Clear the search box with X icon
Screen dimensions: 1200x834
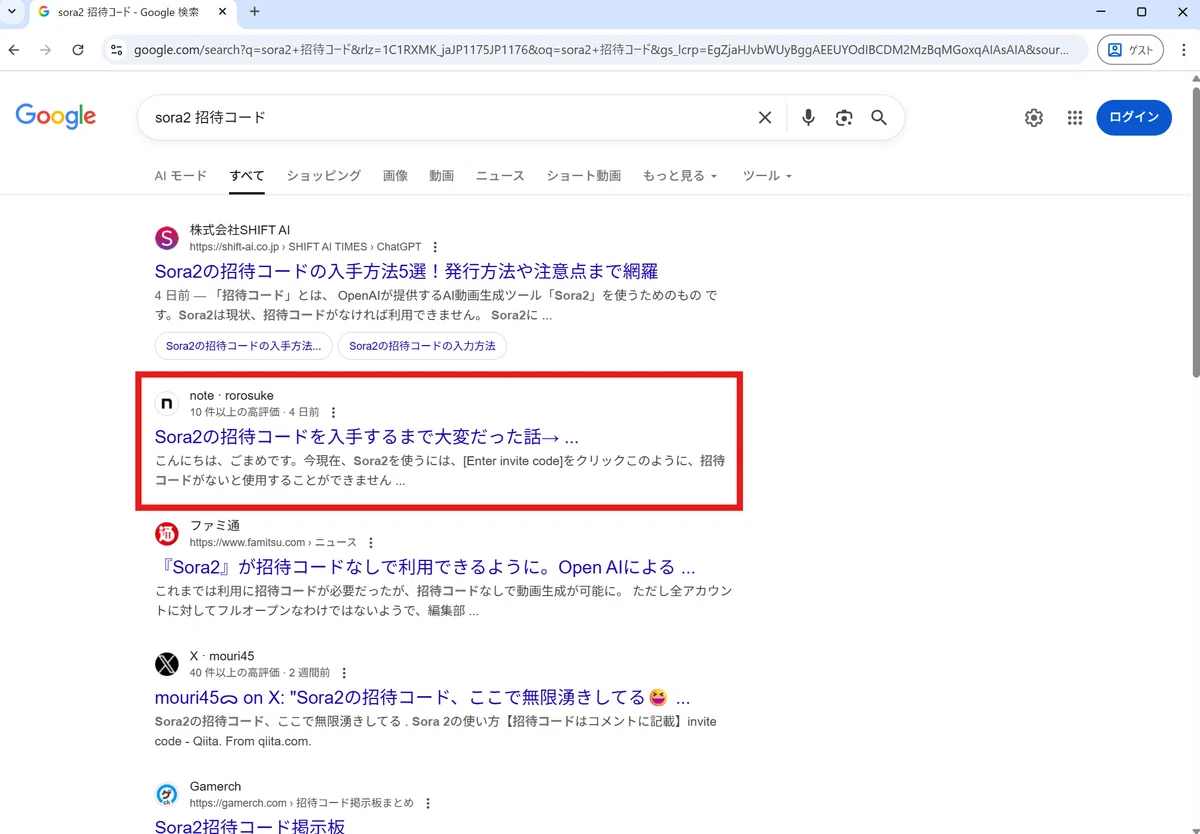point(765,118)
